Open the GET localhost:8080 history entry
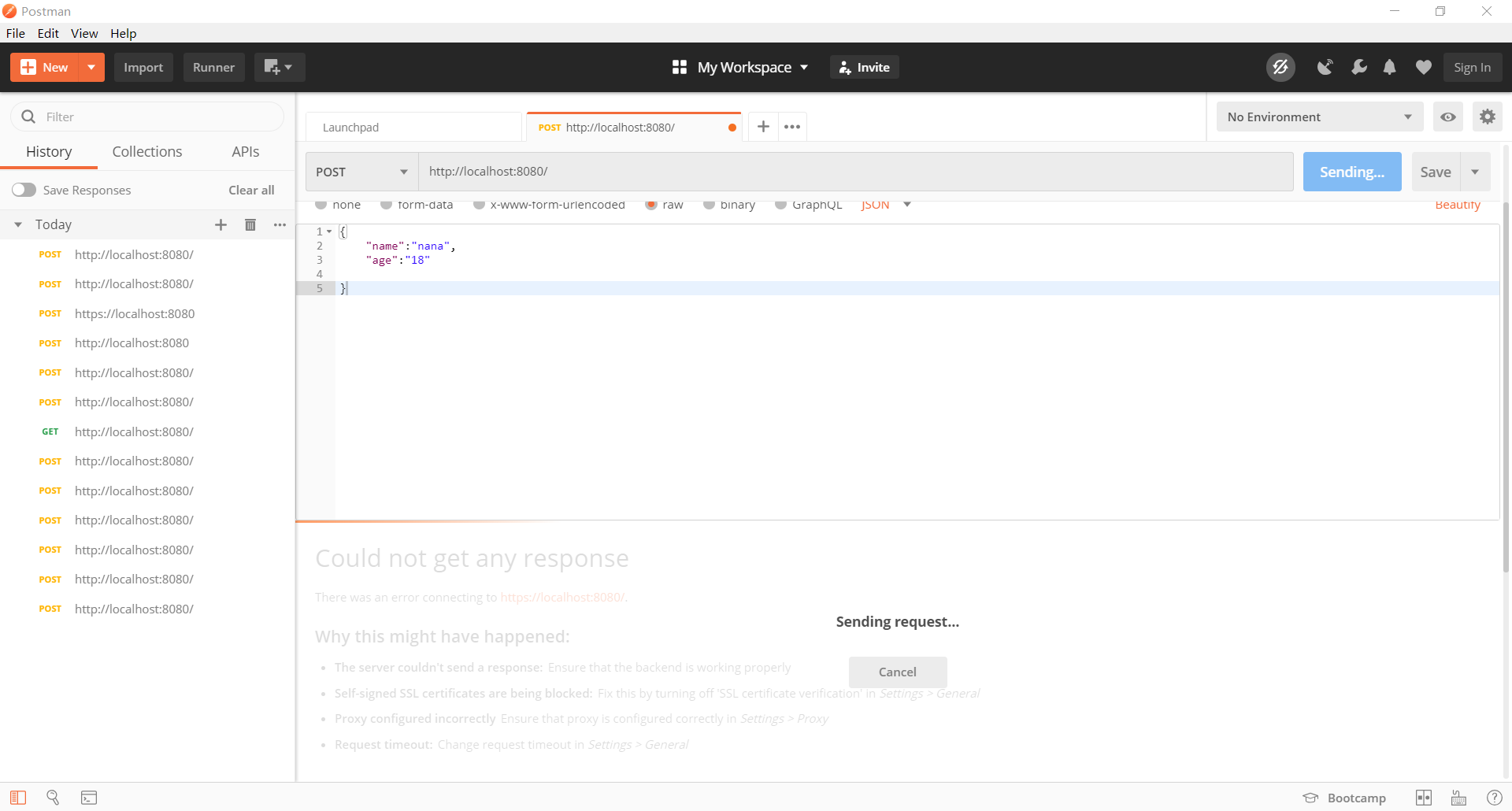The image size is (1512, 811). (147, 431)
